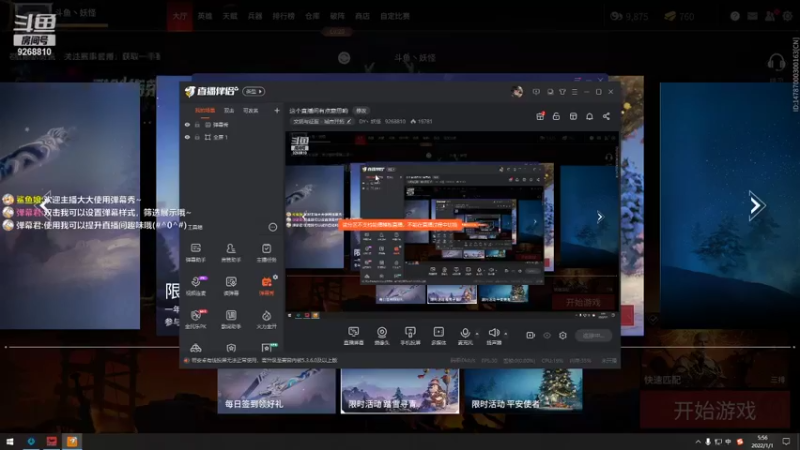Viewport: 800px width, 450px height.
Task: Open the 排行榜 tab in the game menu
Action: 283,16
